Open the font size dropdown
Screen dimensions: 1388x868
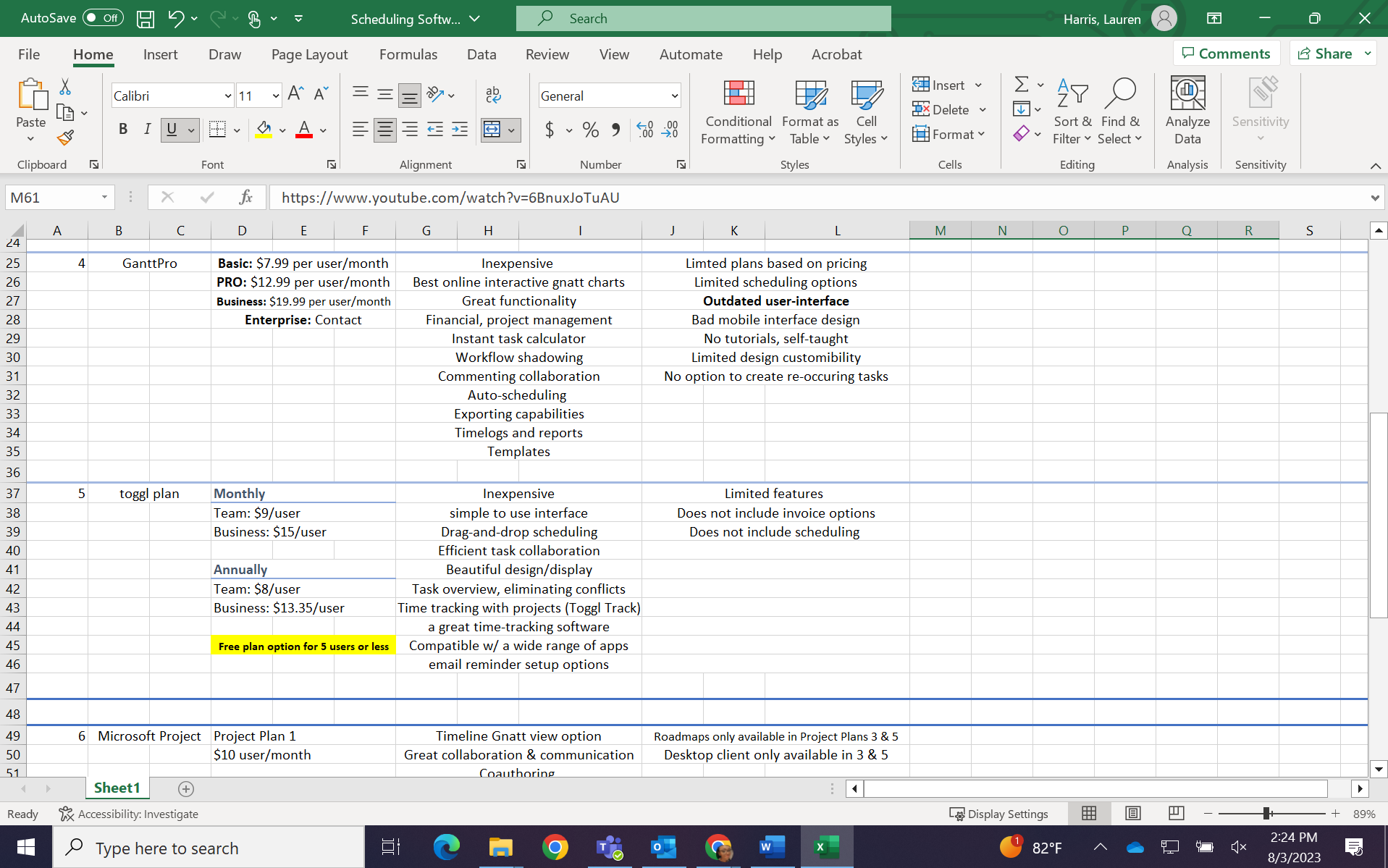276,96
